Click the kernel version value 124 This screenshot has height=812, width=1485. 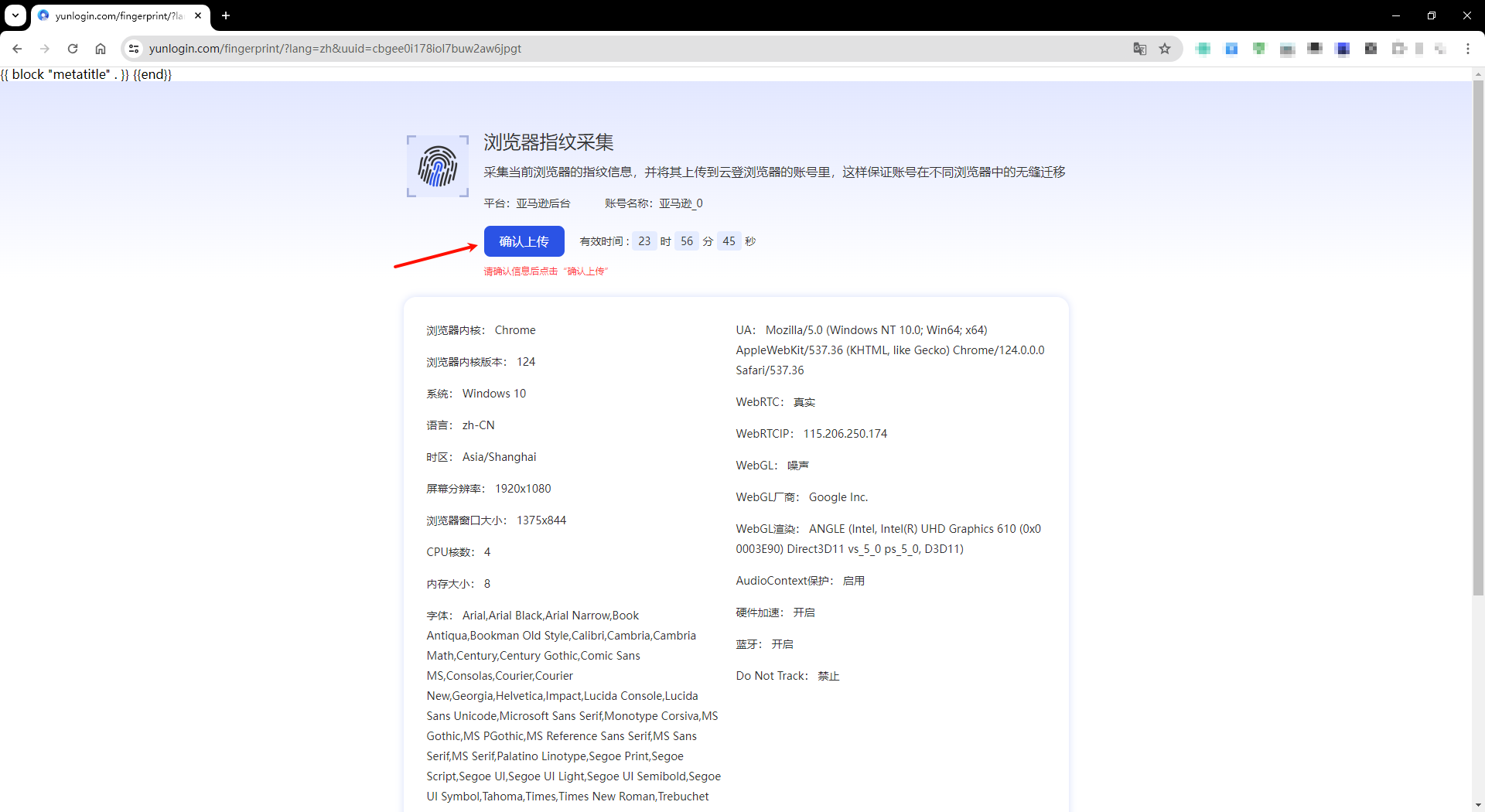tap(526, 362)
